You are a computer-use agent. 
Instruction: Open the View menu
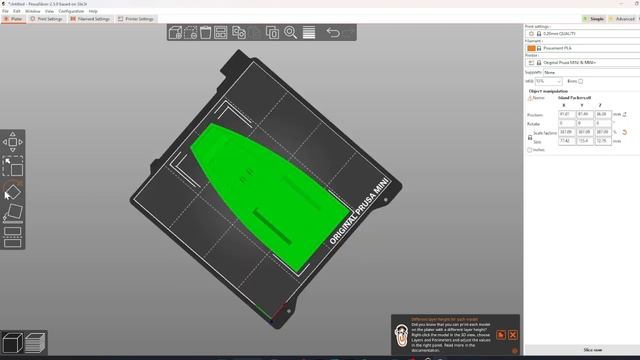pos(49,11)
